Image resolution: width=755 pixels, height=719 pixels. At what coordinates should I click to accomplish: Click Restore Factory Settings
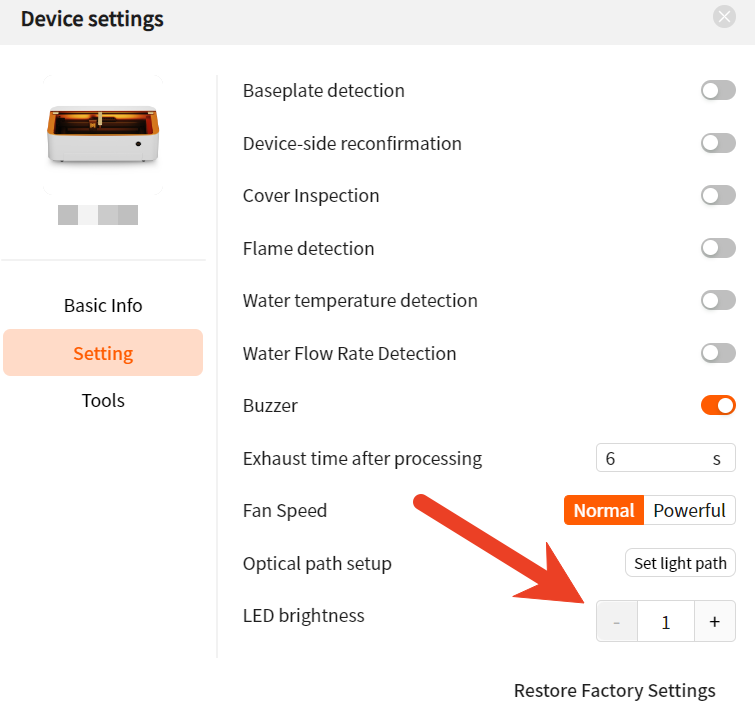(614, 691)
